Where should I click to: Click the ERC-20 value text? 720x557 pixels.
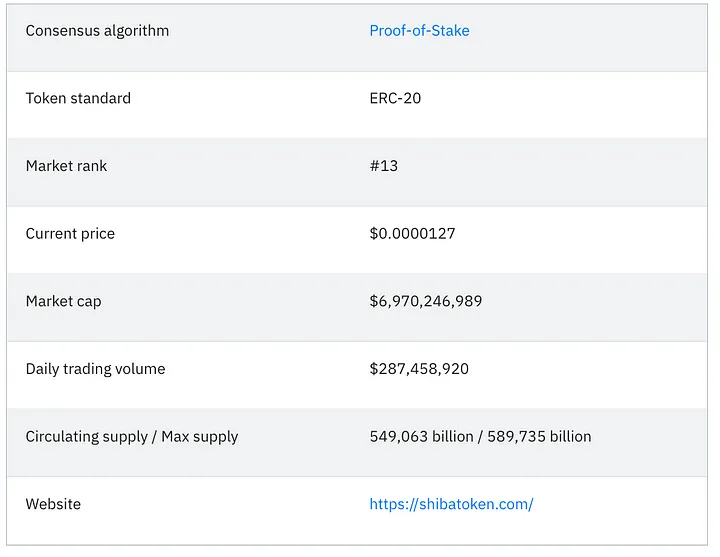(395, 98)
